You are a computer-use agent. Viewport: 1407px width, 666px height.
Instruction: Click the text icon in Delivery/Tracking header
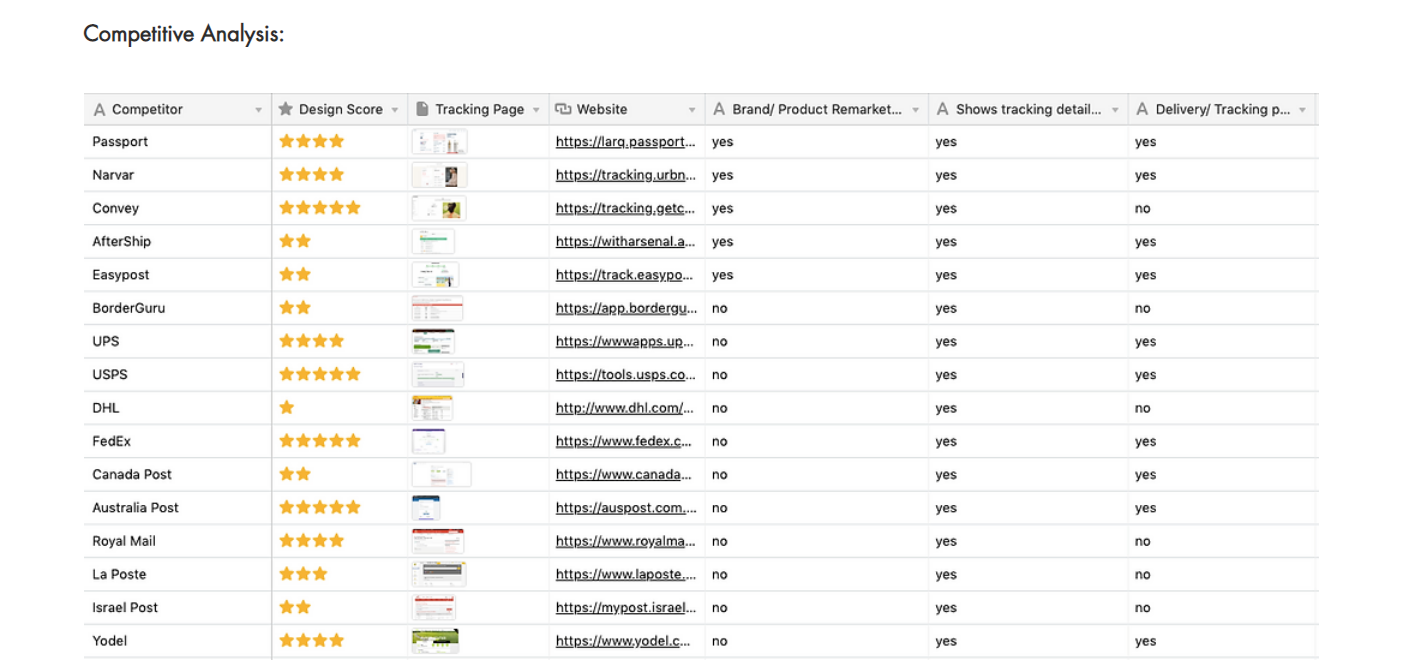point(1142,109)
